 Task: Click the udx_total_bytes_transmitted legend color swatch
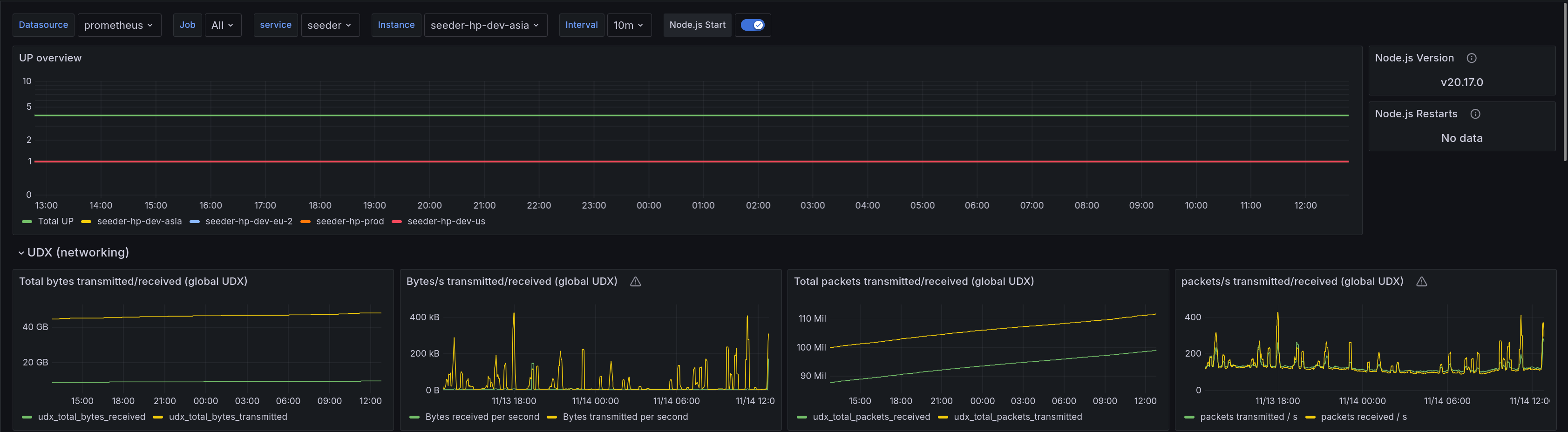click(x=158, y=418)
